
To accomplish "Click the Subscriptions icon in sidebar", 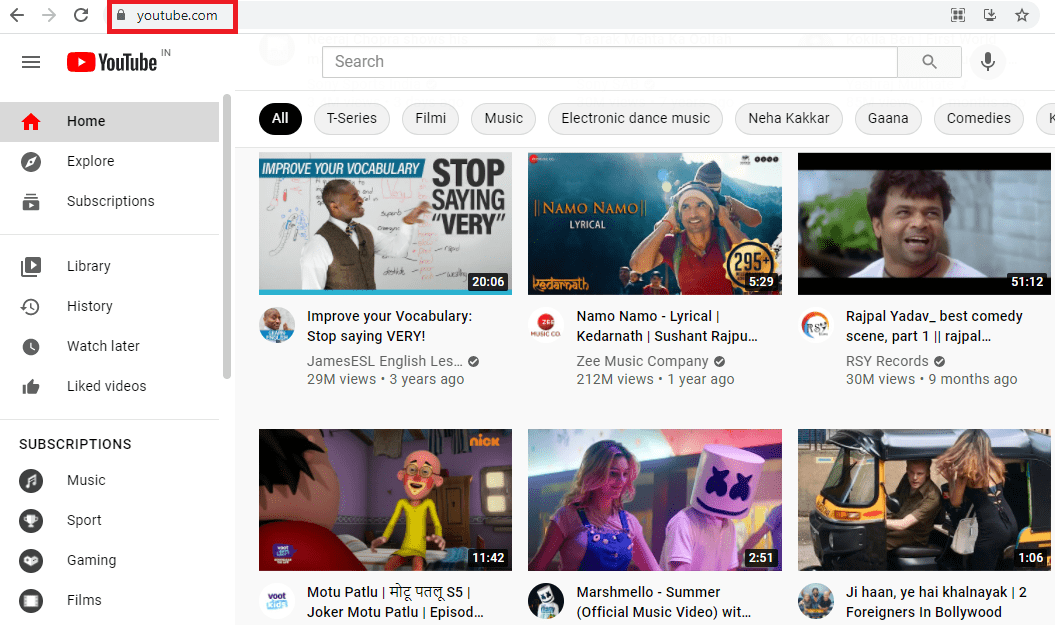I will tap(31, 202).
